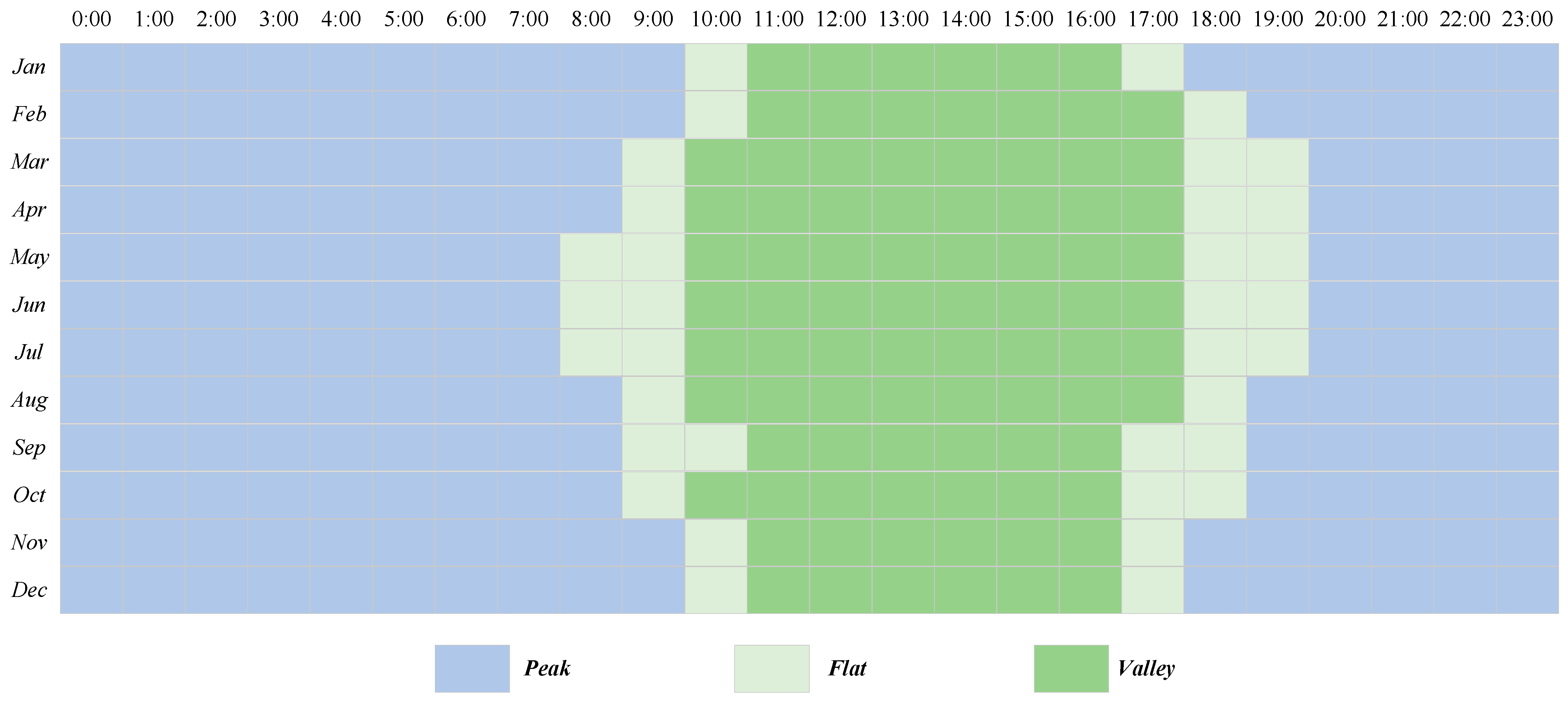This screenshot has height=702, width=1568.
Task: Click the May cell at 8:00
Action: [x=591, y=257]
